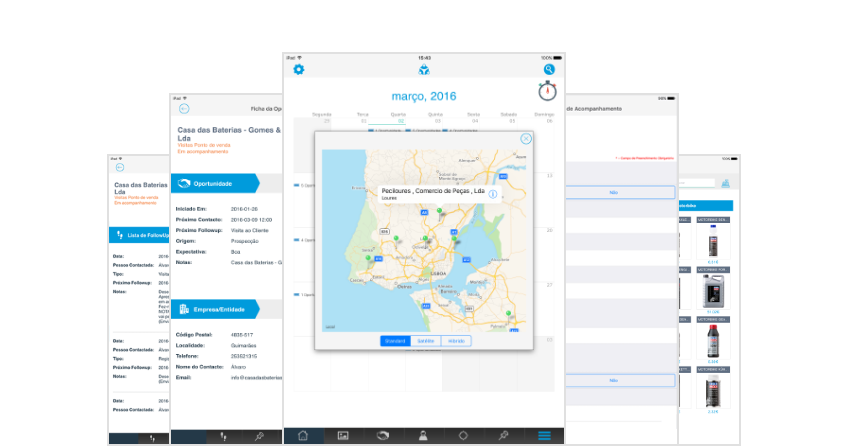Open the person contacts bottom tab
This screenshot has width=848, height=446.
coord(423,436)
